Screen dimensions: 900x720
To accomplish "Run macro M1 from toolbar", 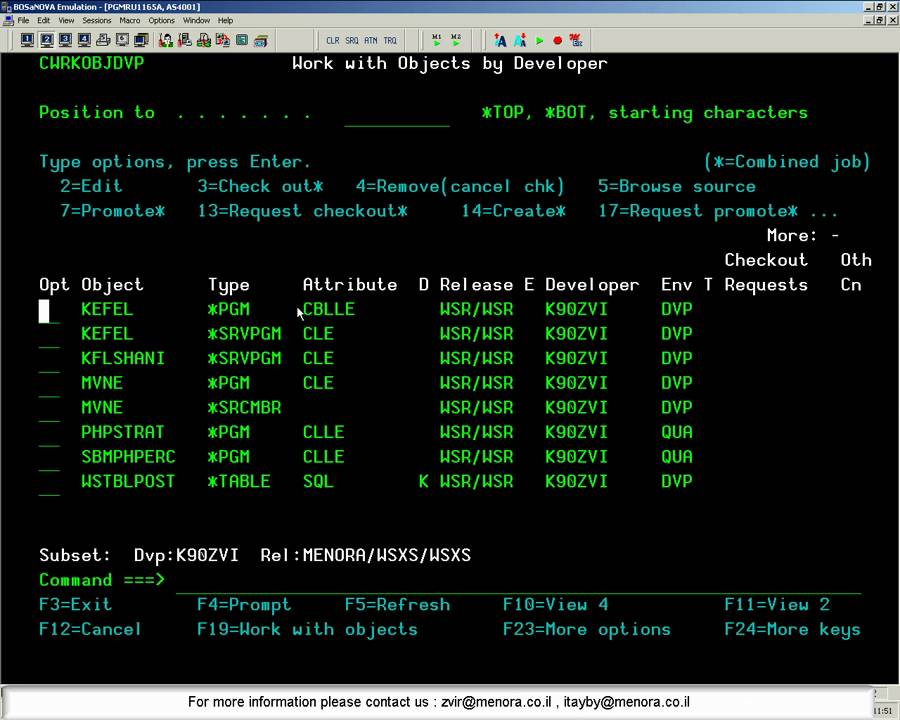I will pyautogui.click(x=437, y=40).
